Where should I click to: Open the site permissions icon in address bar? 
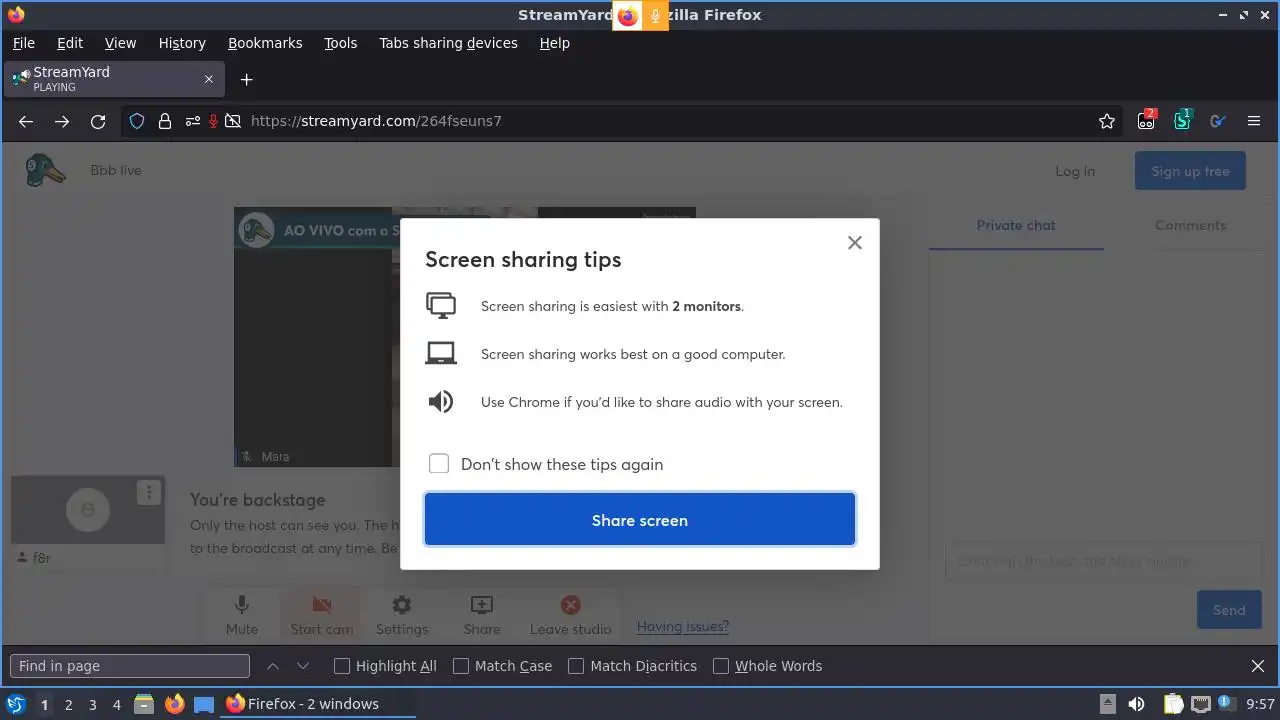point(191,121)
